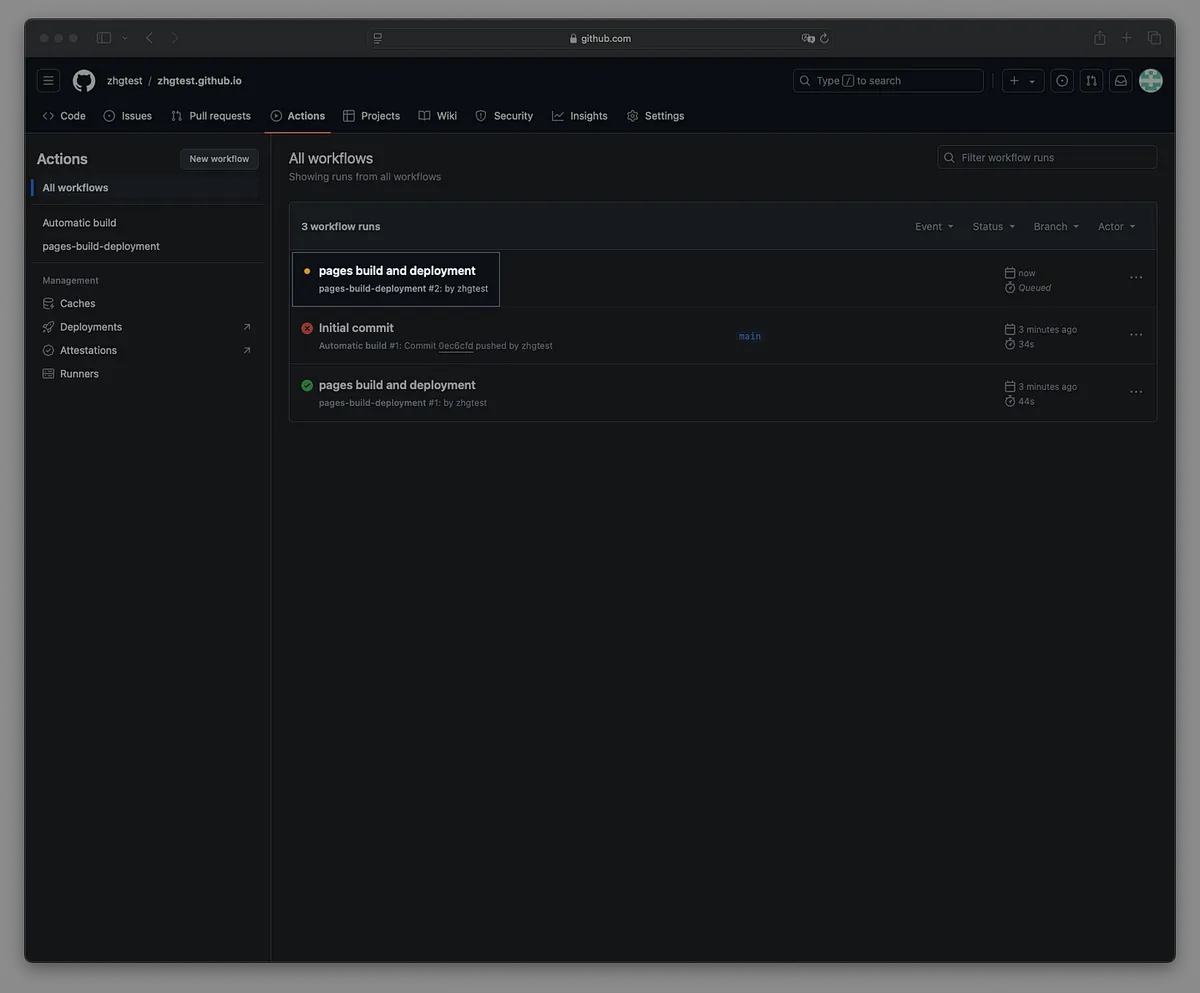Open the failed Initial commit workflow run
Screen dimensions: 1200x993
point(356,328)
